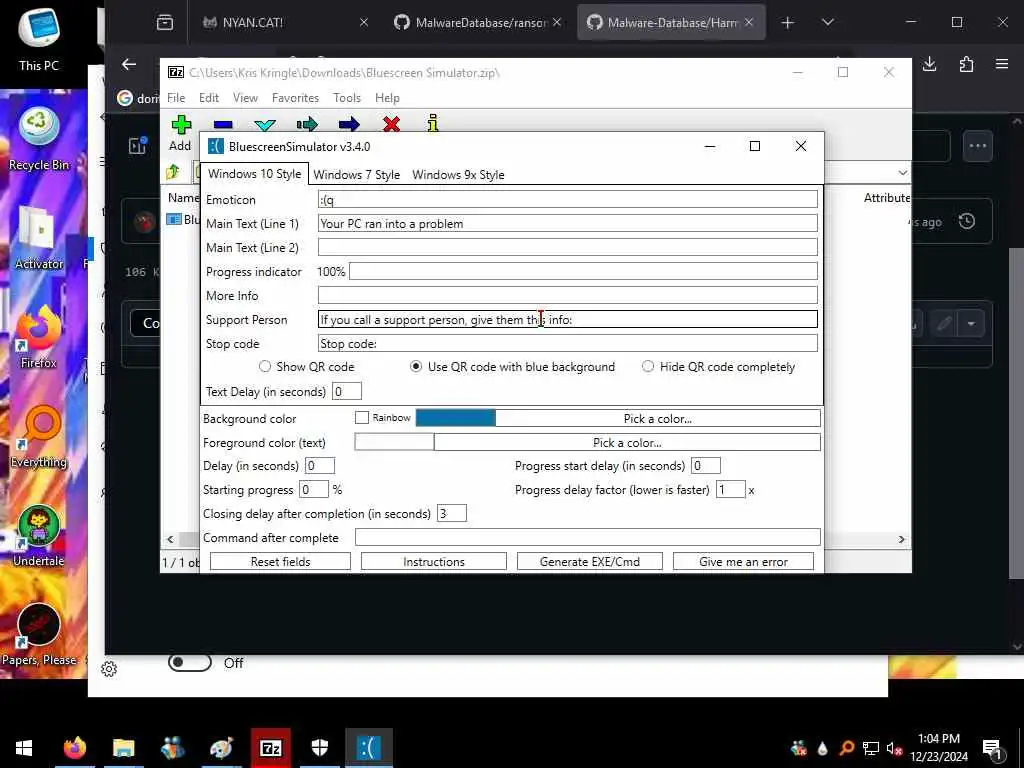Click the Closing delay seconds field
The image size is (1024, 768).
(452, 513)
